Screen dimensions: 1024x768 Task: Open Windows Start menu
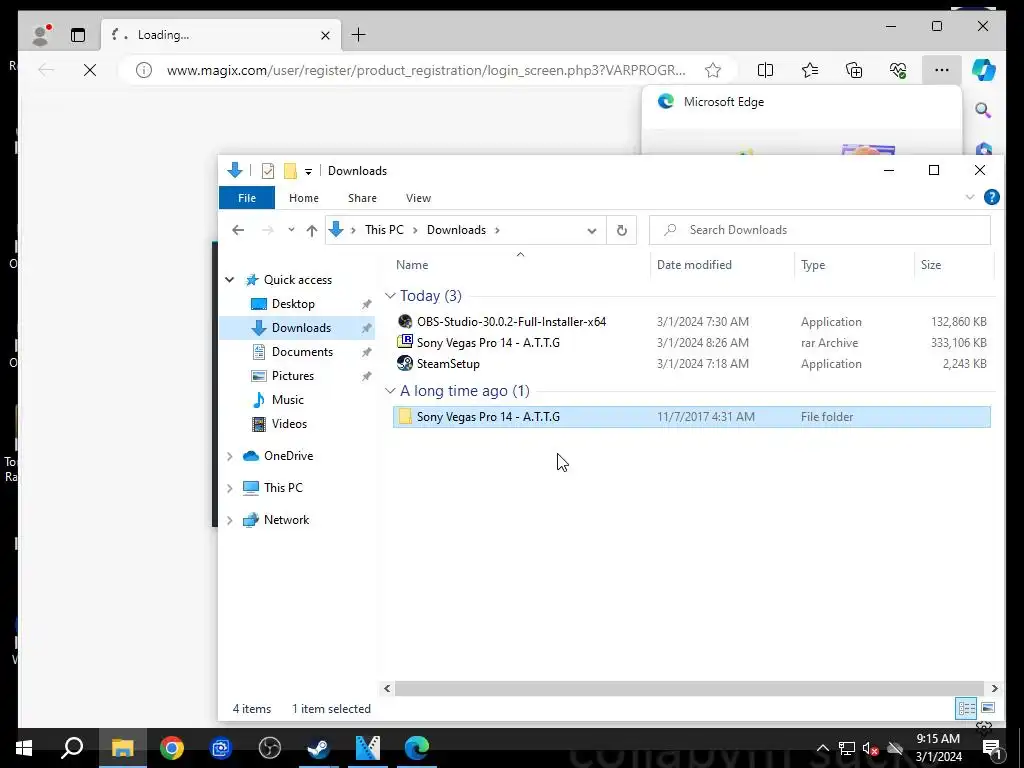tap(24, 748)
